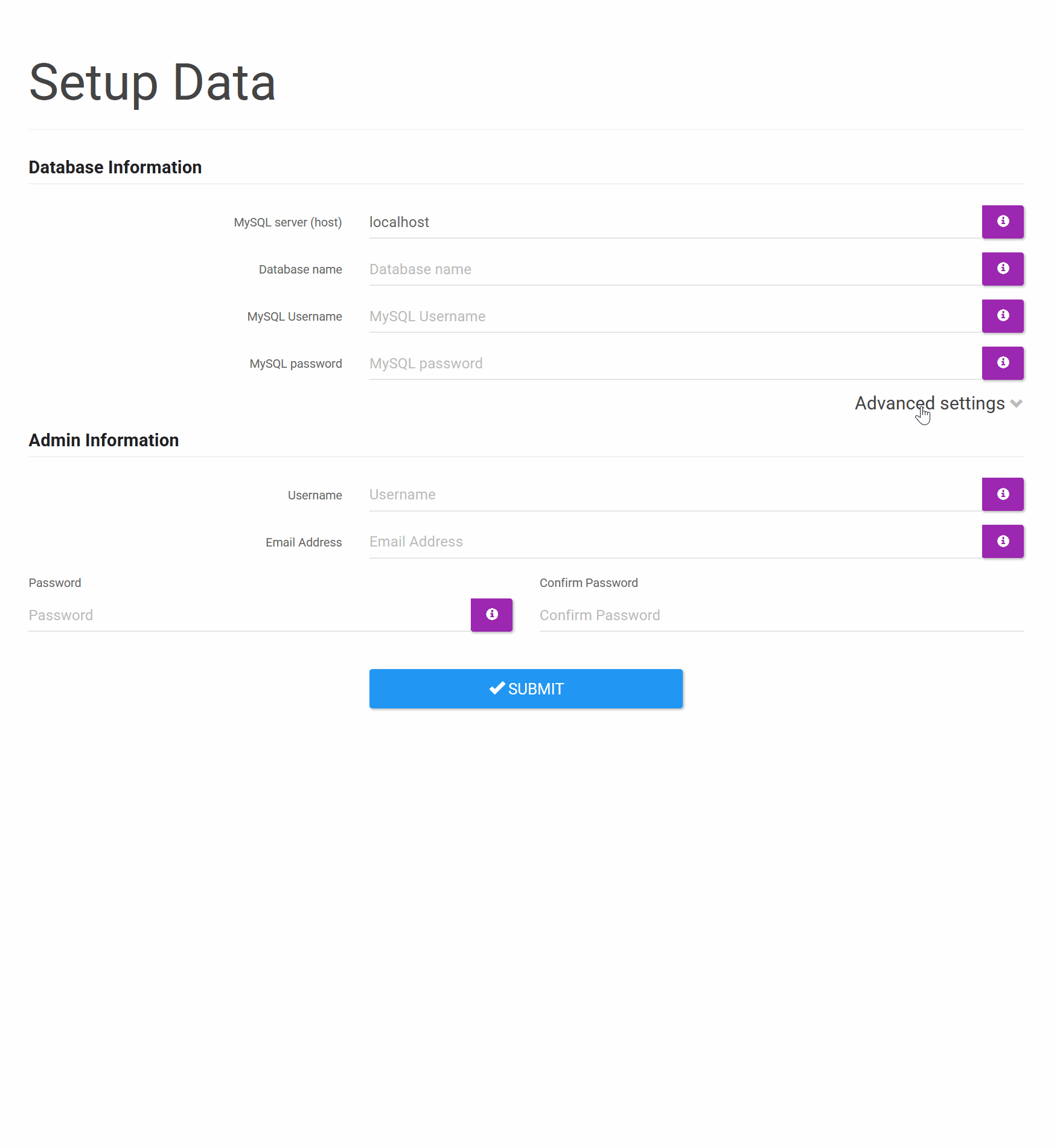Image resolution: width=1057 pixels, height=1148 pixels.
Task: Open the MySQL server host info tooltip
Action: click(1003, 222)
